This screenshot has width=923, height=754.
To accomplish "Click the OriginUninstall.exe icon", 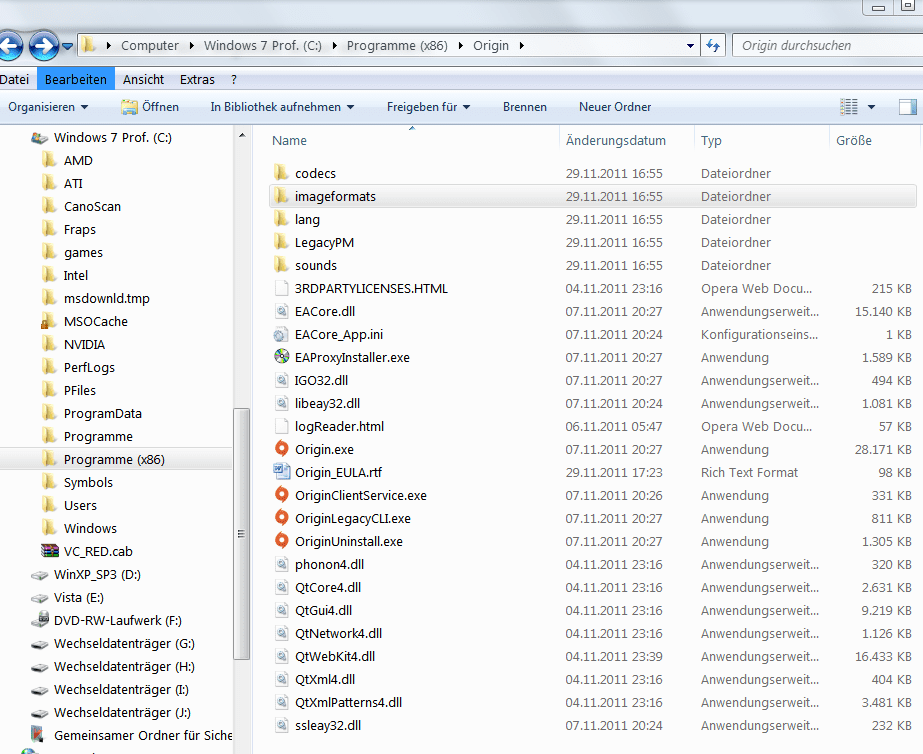I will pyautogui.click(x=282, y=541).
